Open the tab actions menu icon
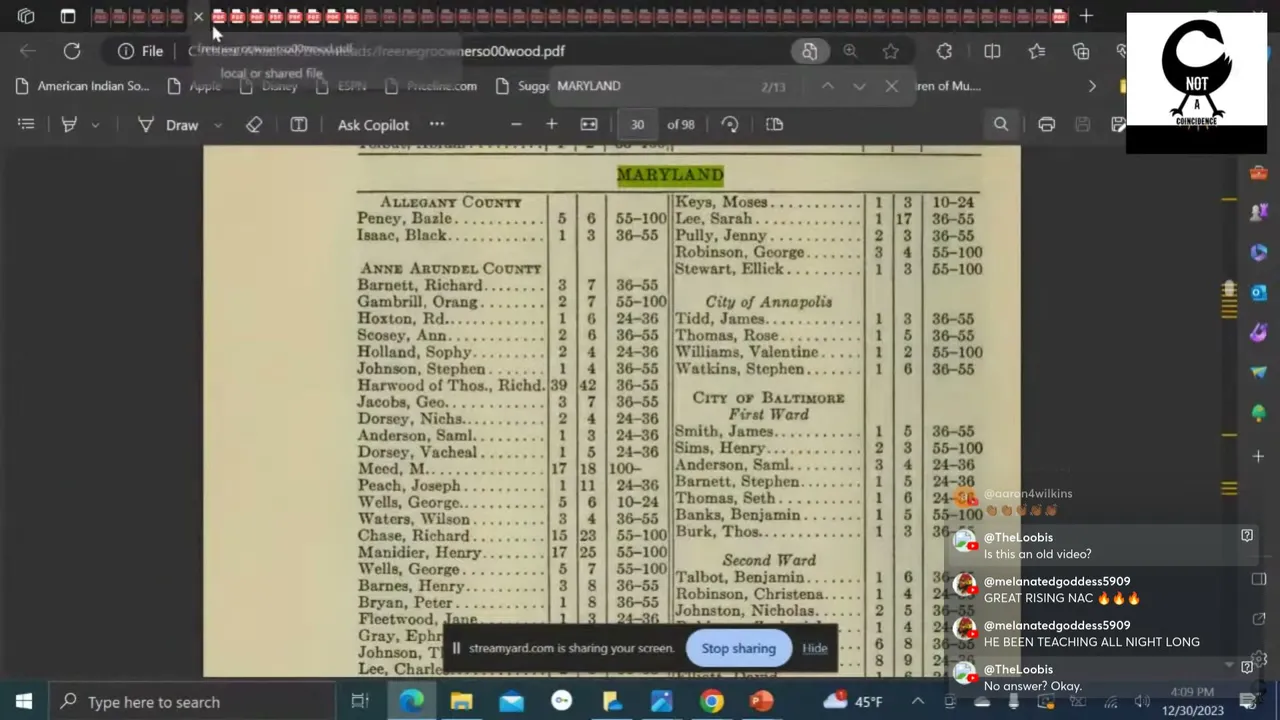The width and height of the screenshot is (1280, 720). (x=68, y=16)
